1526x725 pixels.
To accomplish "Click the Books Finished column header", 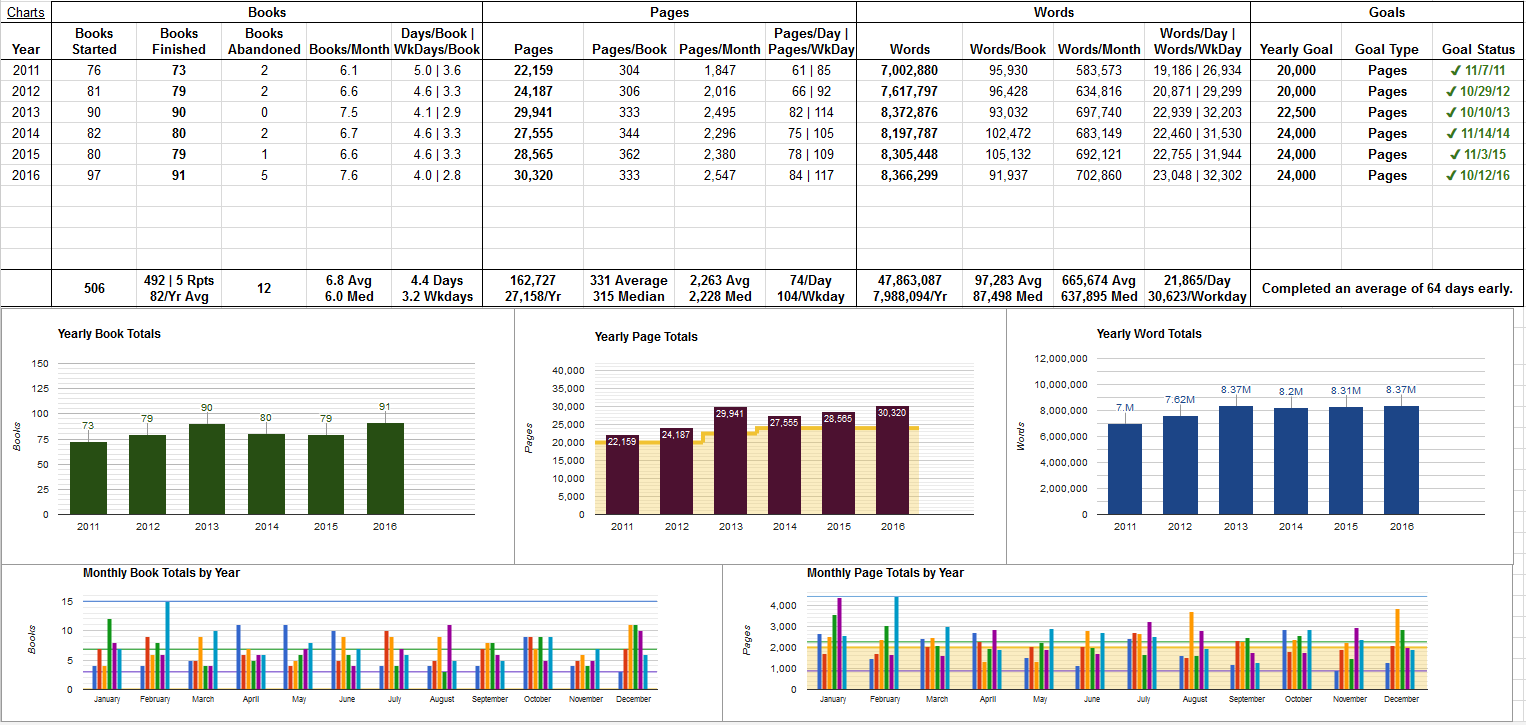I will click(179, 41).
